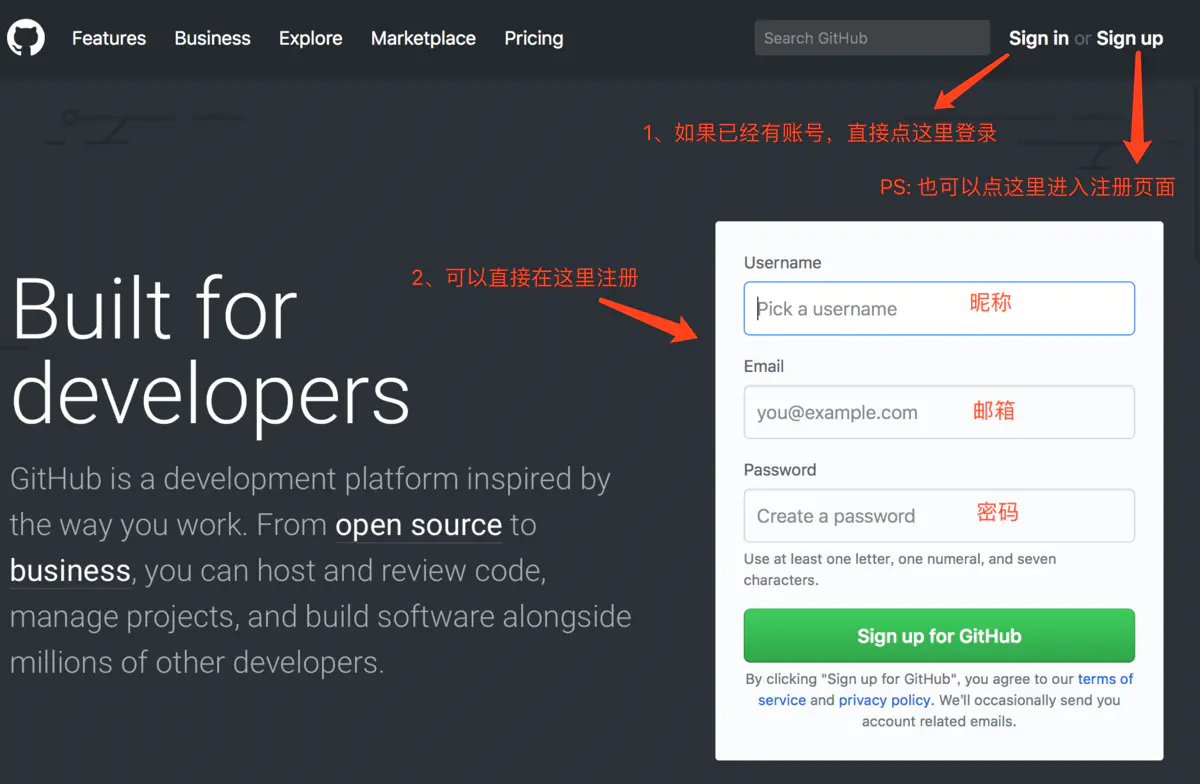Follow the open source link
The height and width of the screenshot is (784, 1200).
coord(418,525)
